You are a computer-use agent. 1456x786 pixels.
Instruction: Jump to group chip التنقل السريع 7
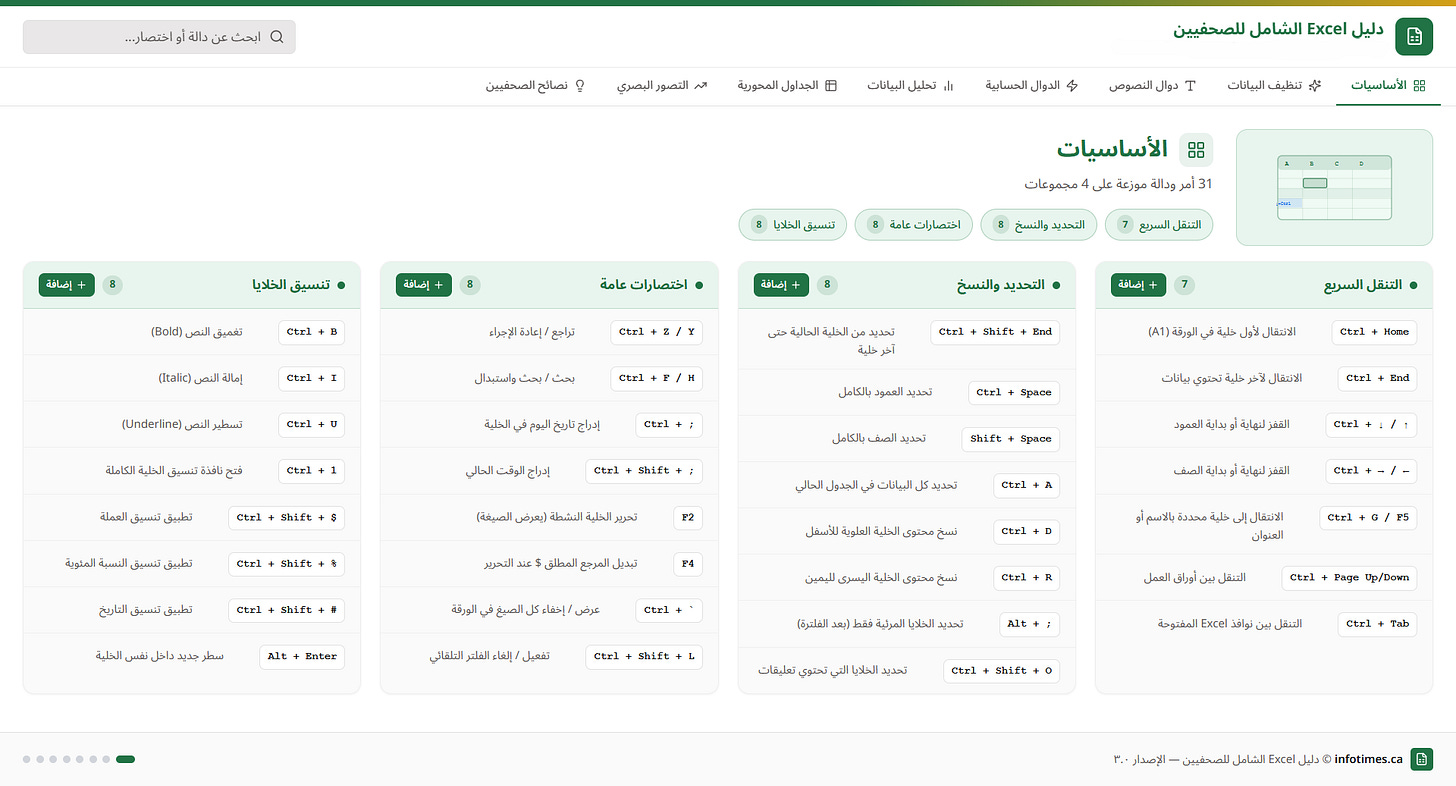click(1160, 225)
